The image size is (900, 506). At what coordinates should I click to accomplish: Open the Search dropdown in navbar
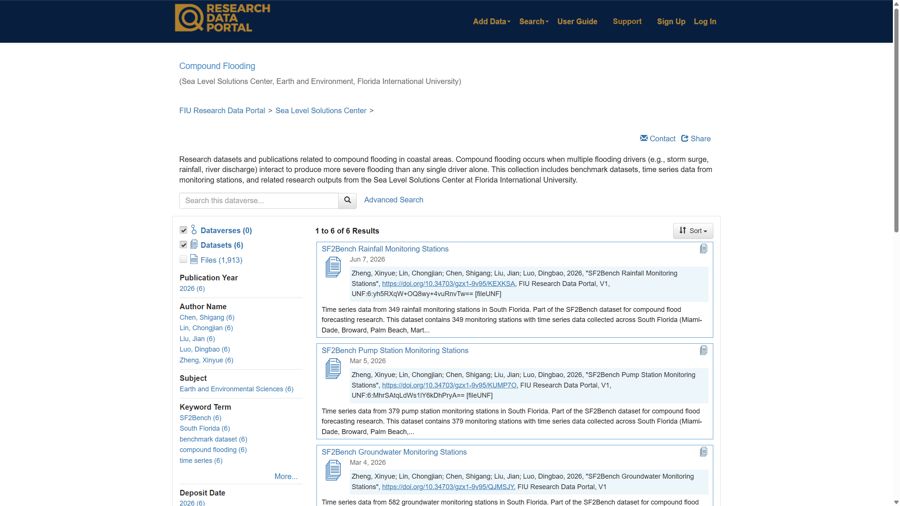534,21
